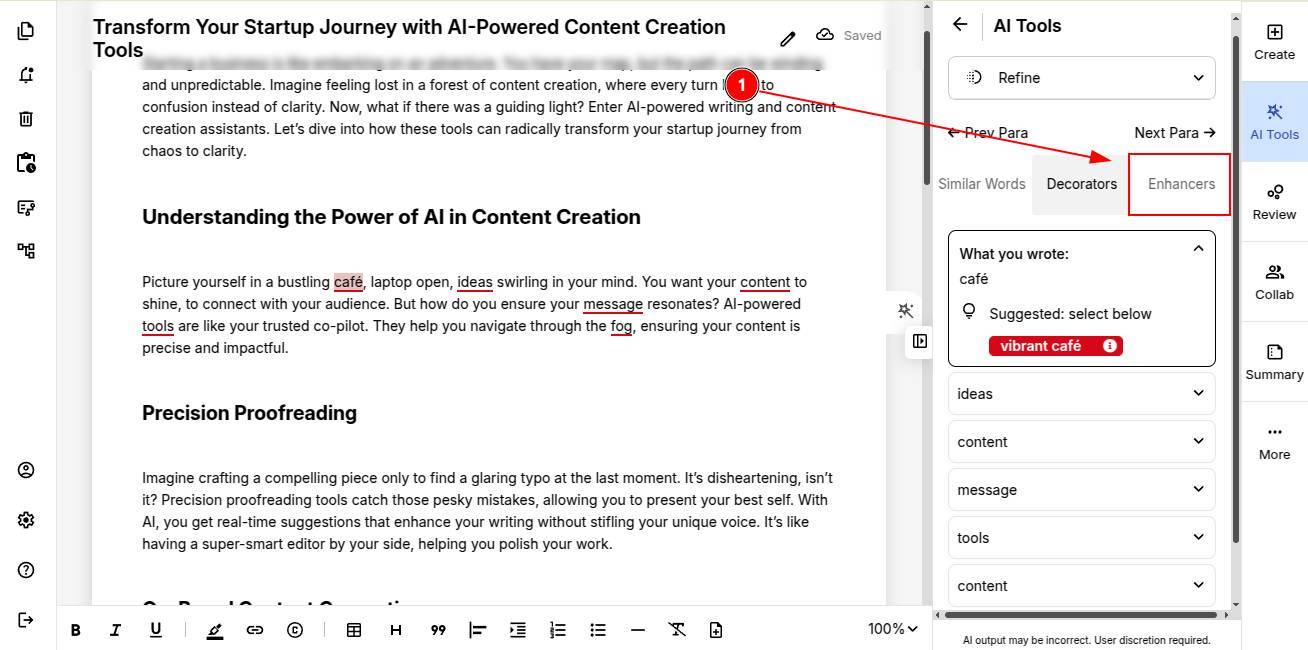Insert a blockquote using the quote icon
Image resolution: width=1308 pixels, height=650 pixels.
[437, 630]
